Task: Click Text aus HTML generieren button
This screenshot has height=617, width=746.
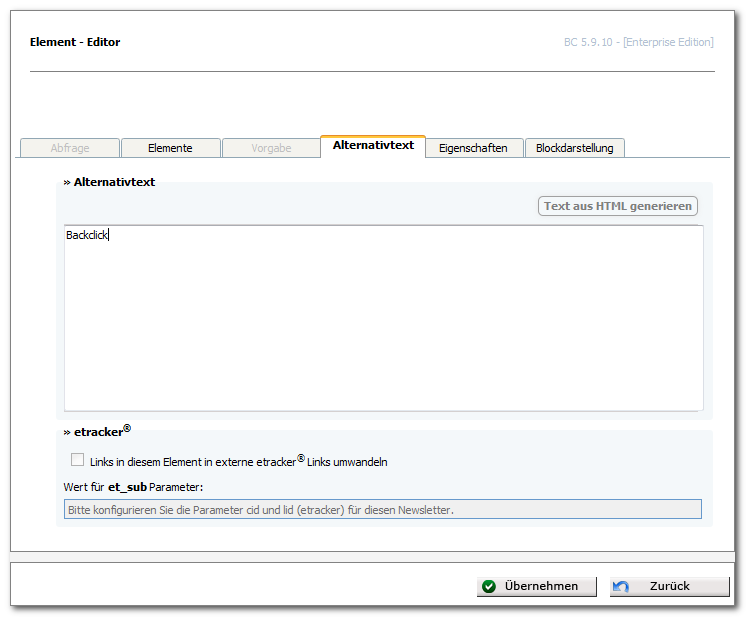Action: [618, 206]
